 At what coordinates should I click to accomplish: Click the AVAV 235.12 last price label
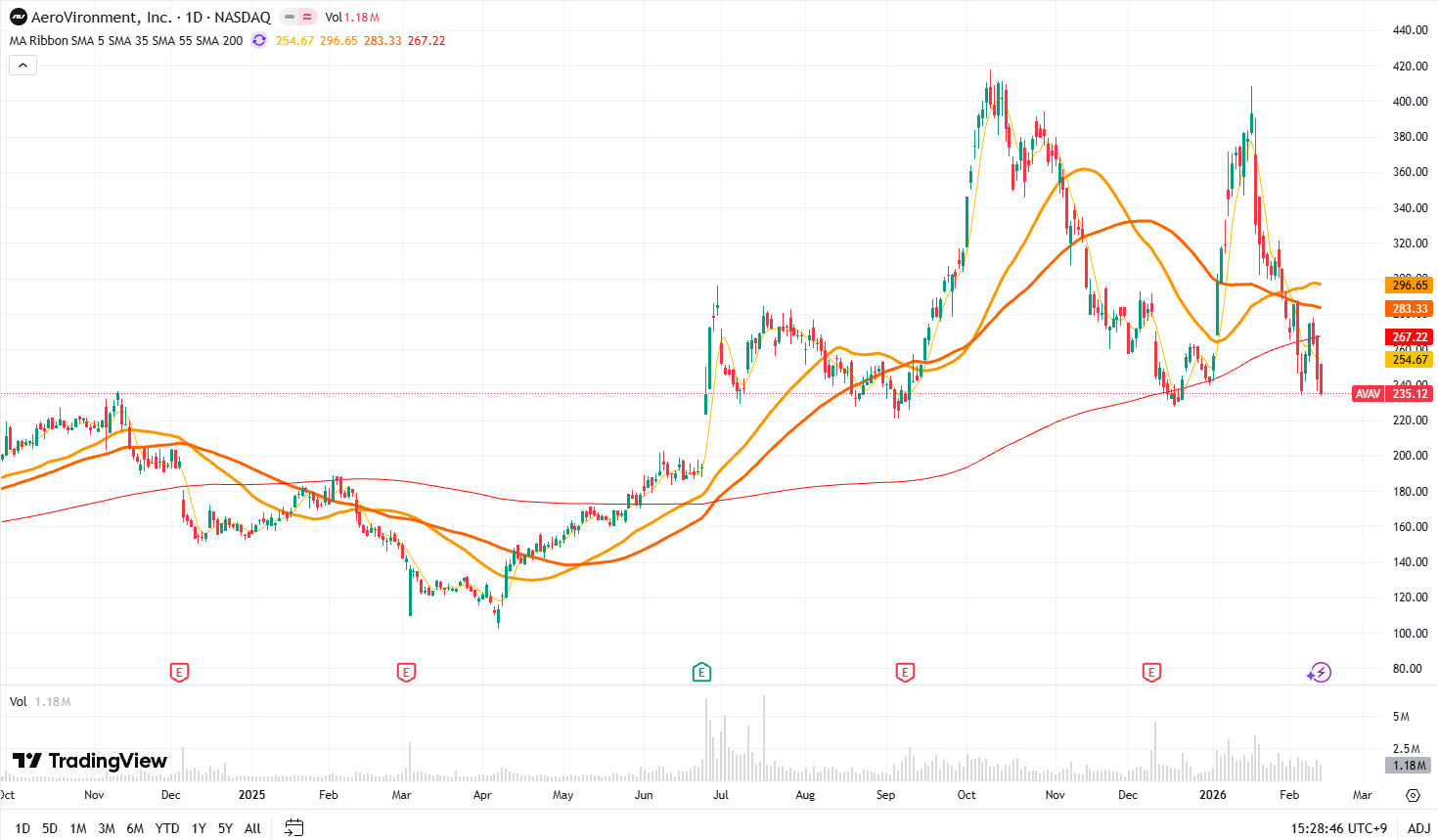click(x=1392, y=393)
